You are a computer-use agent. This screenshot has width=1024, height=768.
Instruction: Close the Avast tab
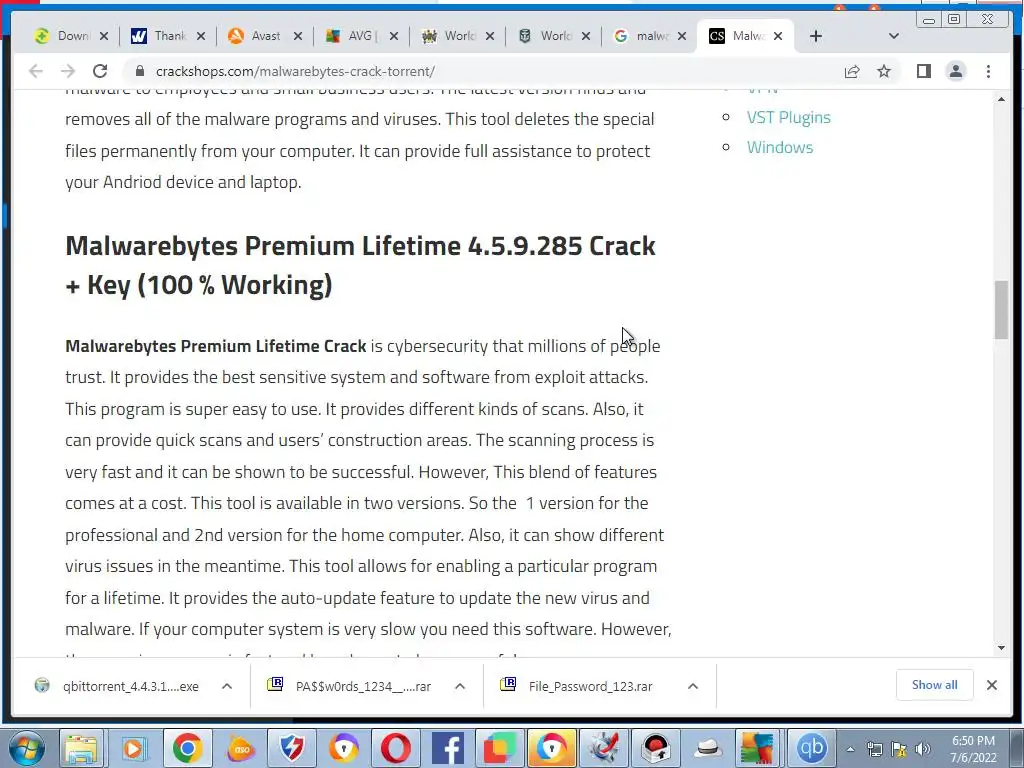click(298, 36)
